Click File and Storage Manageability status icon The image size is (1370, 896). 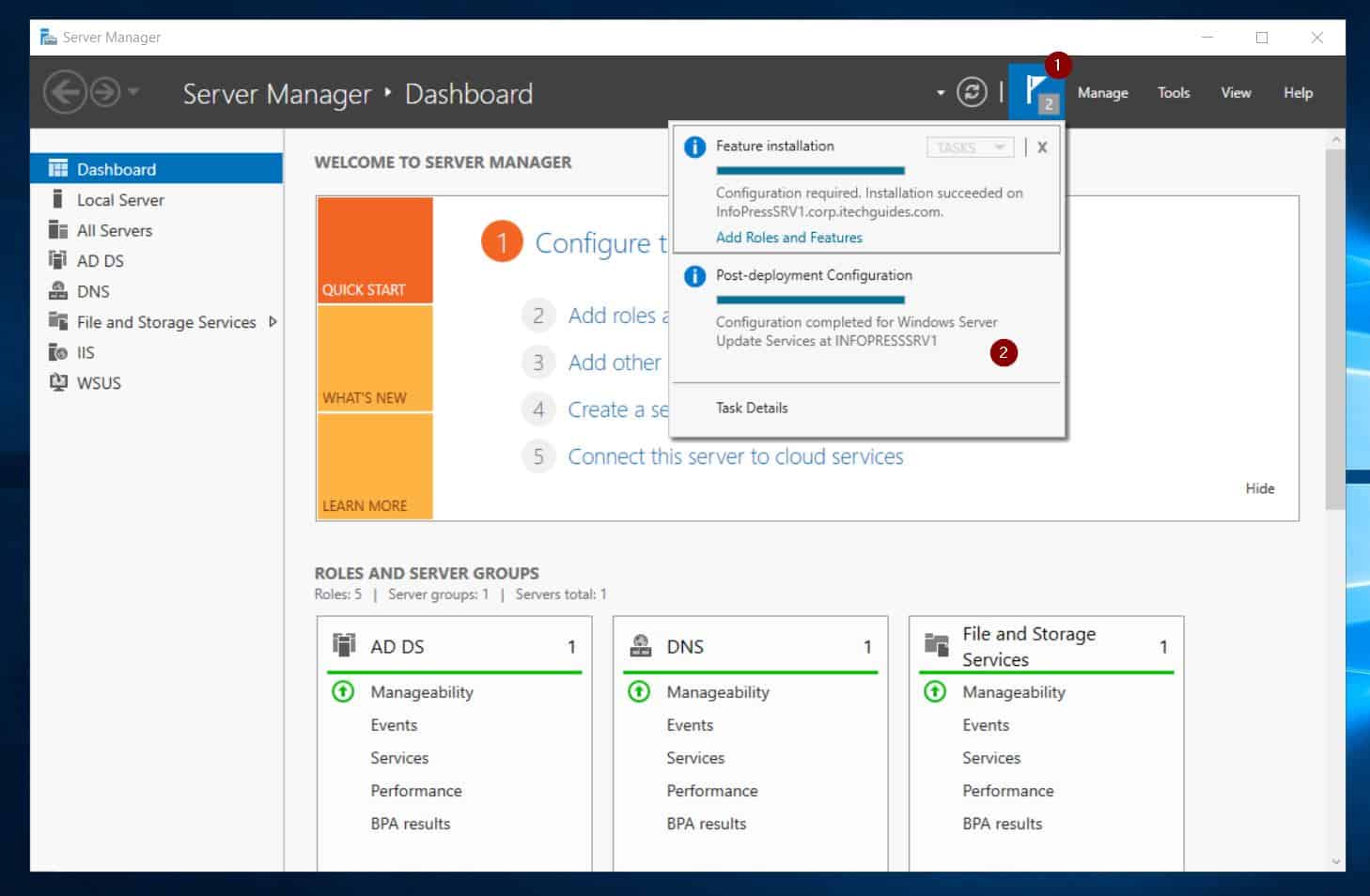[935, 692]
